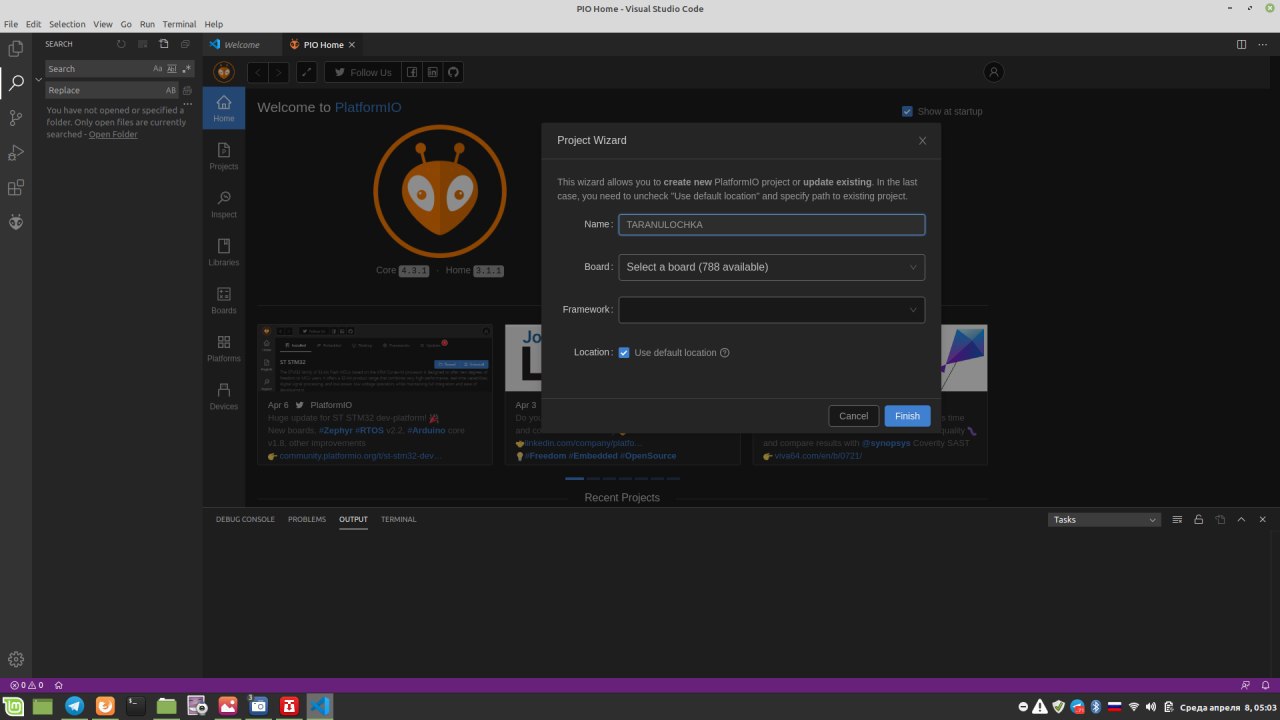This screenshot has height=720, width=1280.
Task: Click the expand fullscreen icon in PIO toolbar
Action: [x=307, y=72]
